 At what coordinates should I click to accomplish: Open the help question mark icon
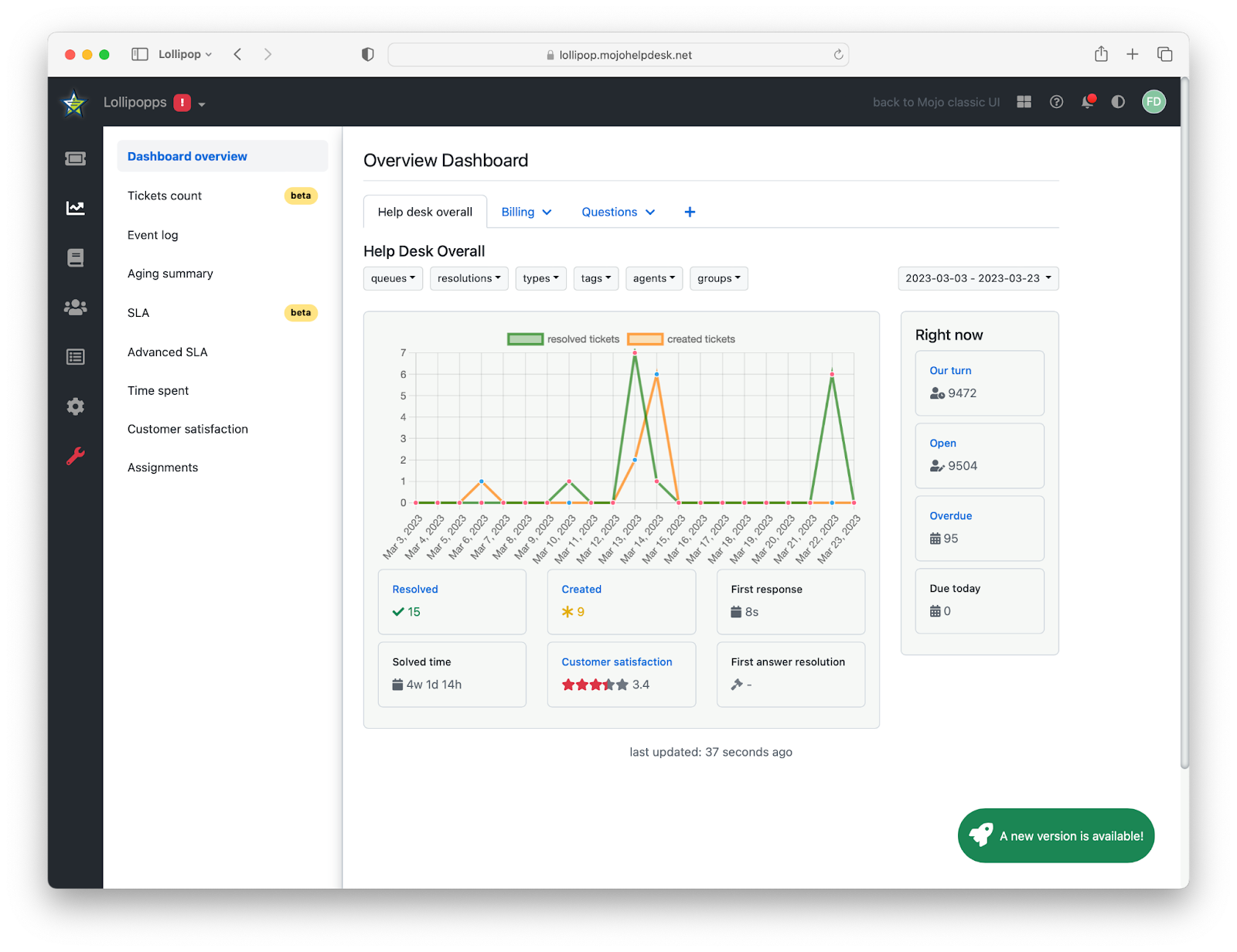pos(1056,102)
